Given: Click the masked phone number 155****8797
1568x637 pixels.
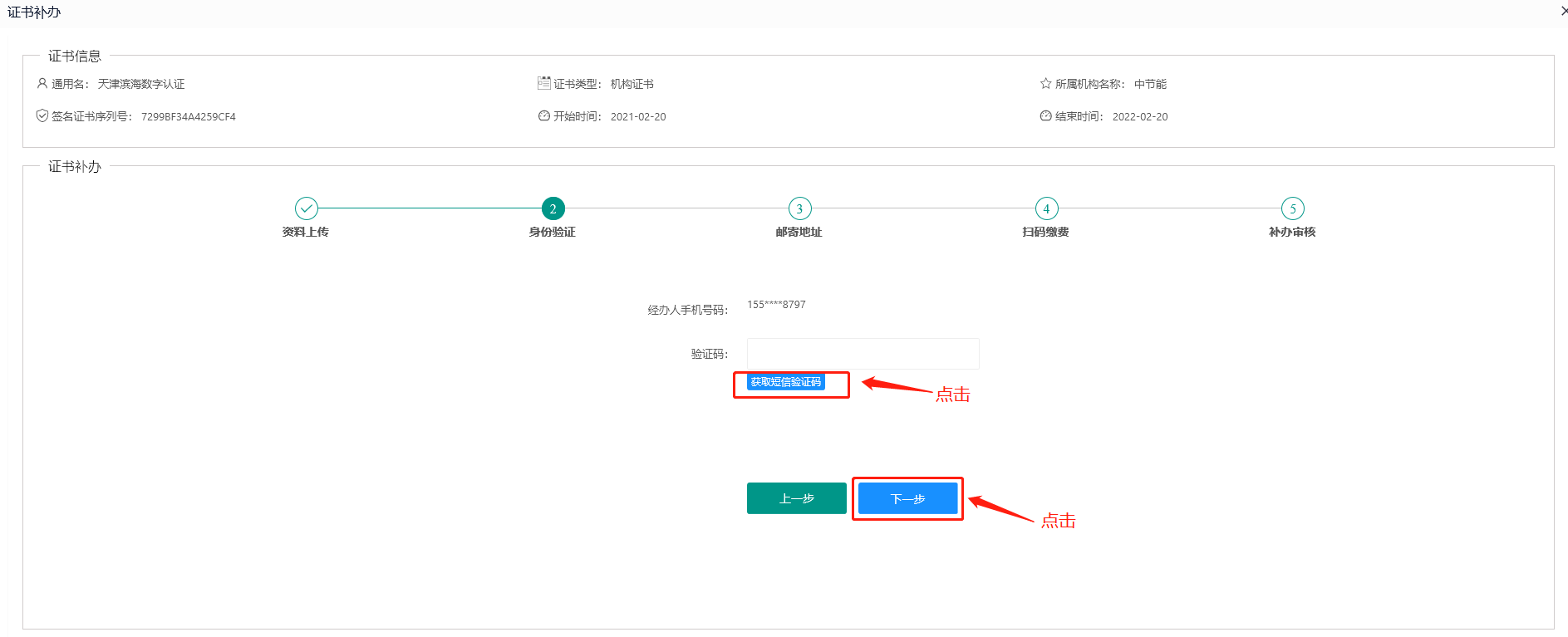Looking at the screenshot, I should [x=776, y=305].
